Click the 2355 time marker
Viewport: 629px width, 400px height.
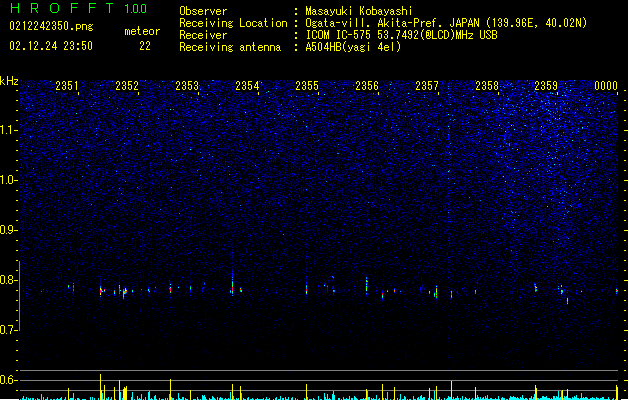click(x=307, y=85)
